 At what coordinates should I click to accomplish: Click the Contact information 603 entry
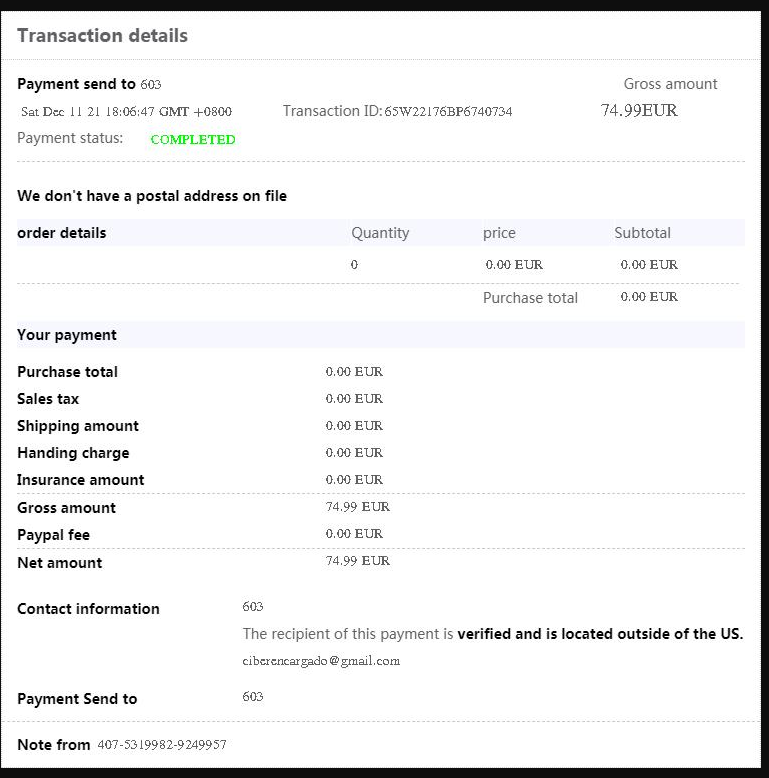click(x=253, y=607)
